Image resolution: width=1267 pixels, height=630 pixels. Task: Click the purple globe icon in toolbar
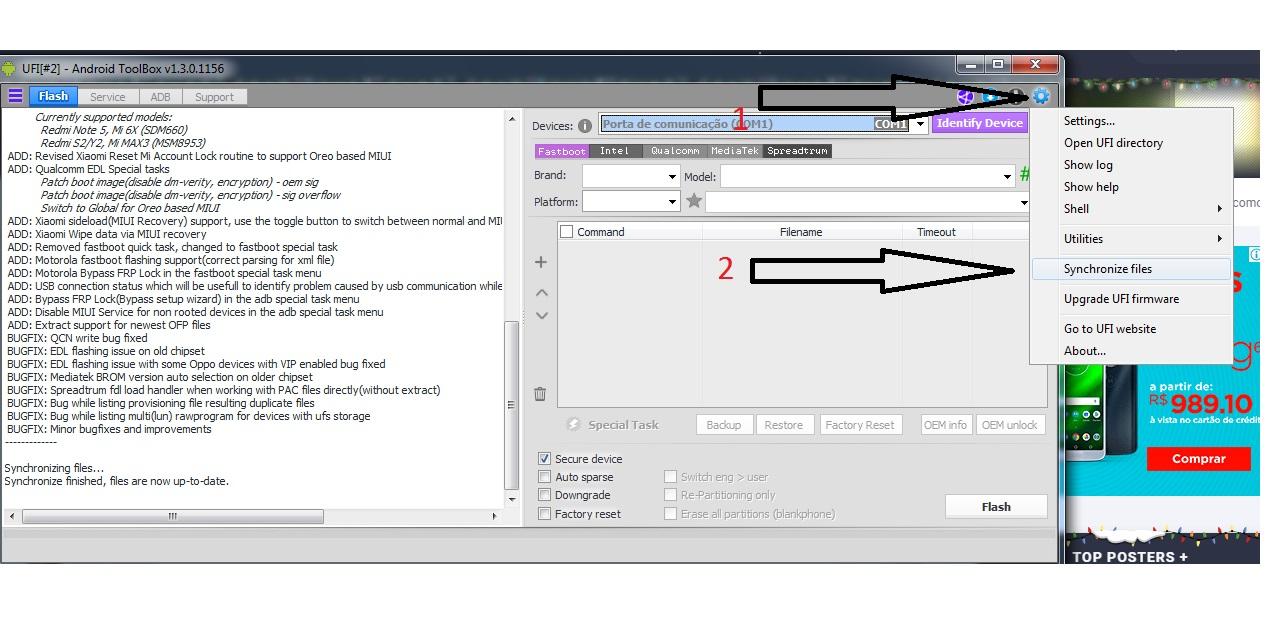coord(965,97)
